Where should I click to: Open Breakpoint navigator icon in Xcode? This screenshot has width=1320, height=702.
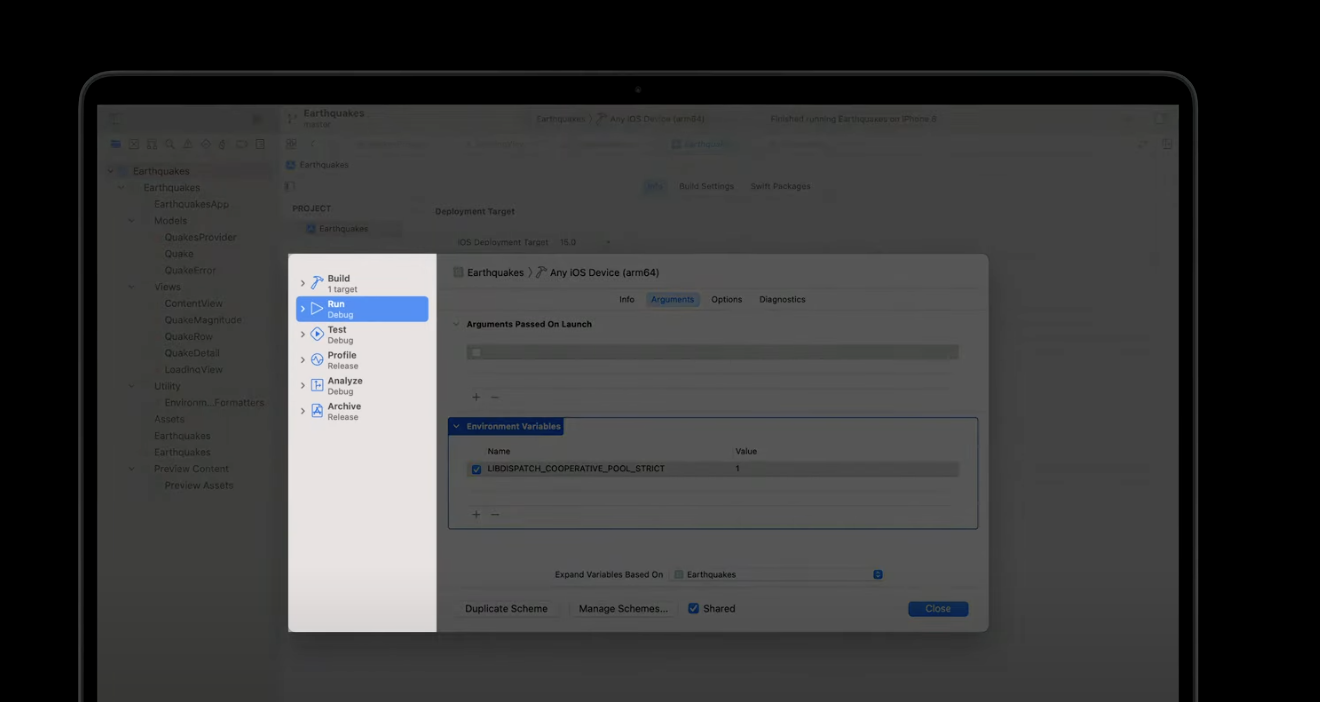(242, 145)
